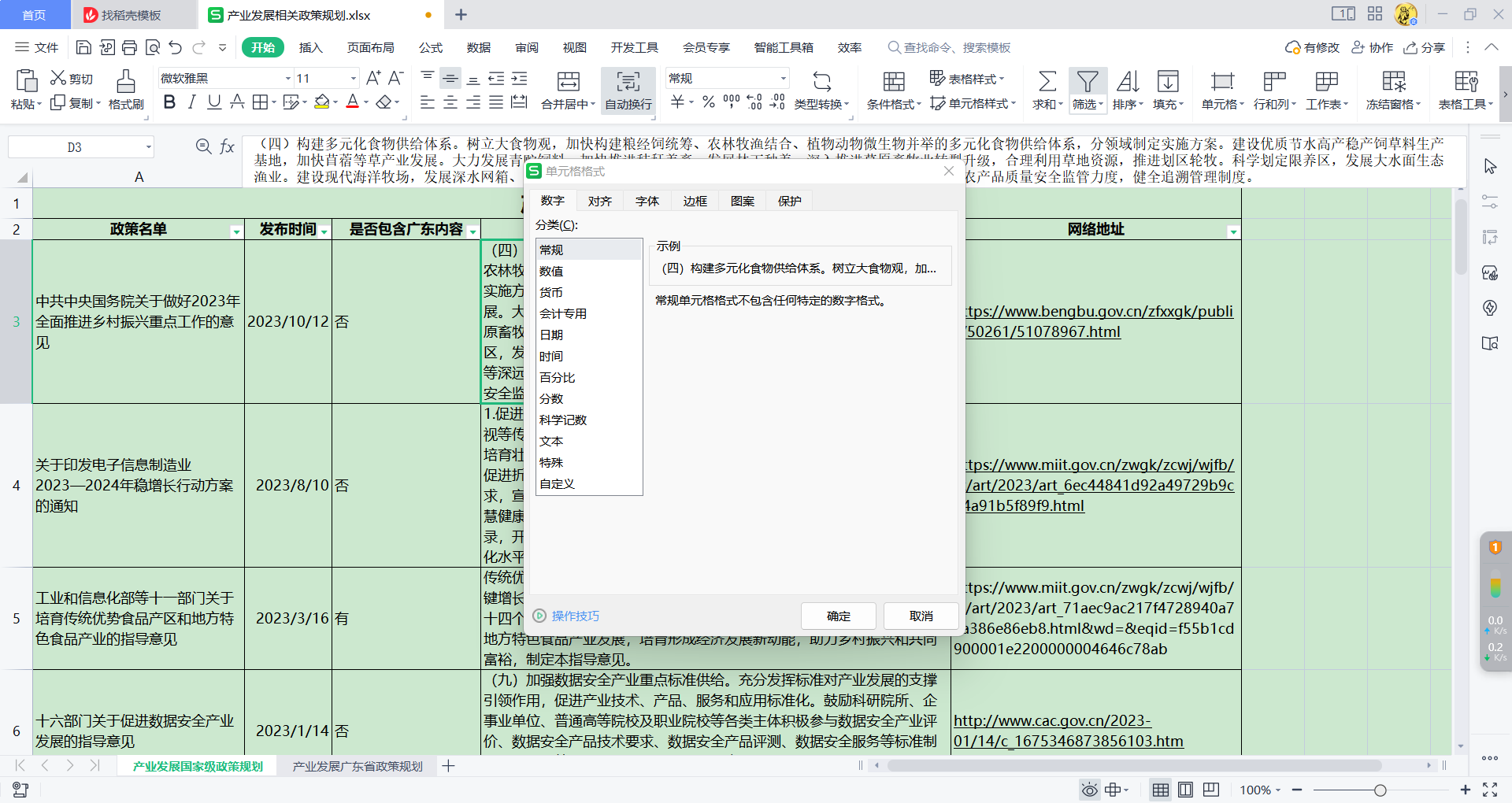The height and width of the screenshot is (803, 1512).
Task: Click zoom magnifier icon by formula bar
Action: click(x=203, y=146)
